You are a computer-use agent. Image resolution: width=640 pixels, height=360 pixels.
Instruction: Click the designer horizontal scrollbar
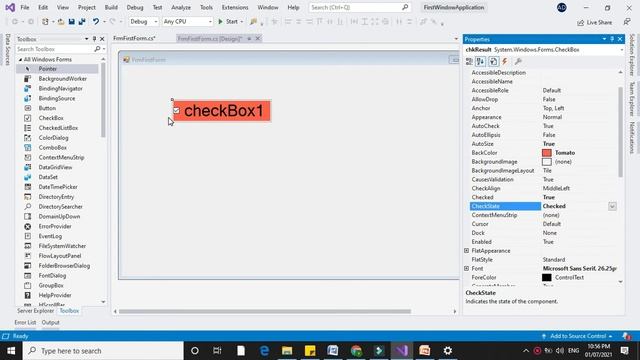tap(264, 311)
